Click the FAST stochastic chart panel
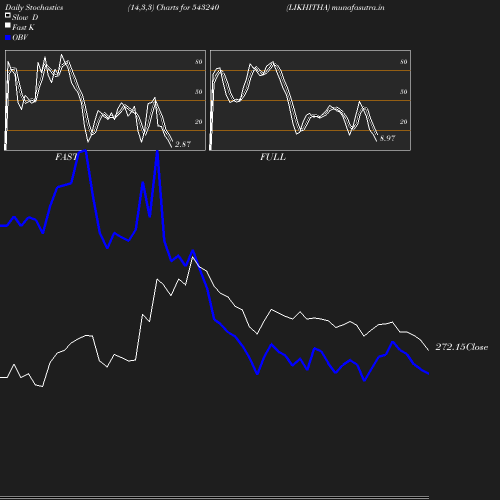This screenshot has width=500, height=500. (105, 100)
